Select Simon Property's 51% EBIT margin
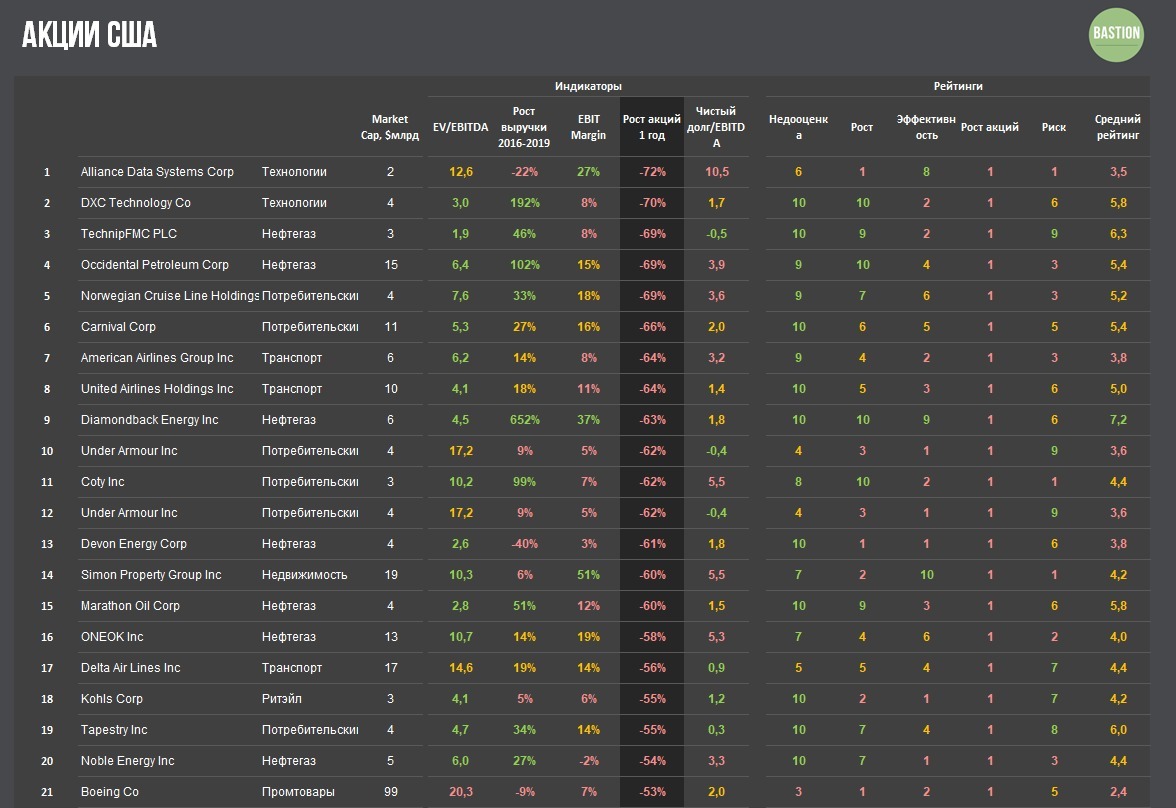 click(x=588, y=575)
